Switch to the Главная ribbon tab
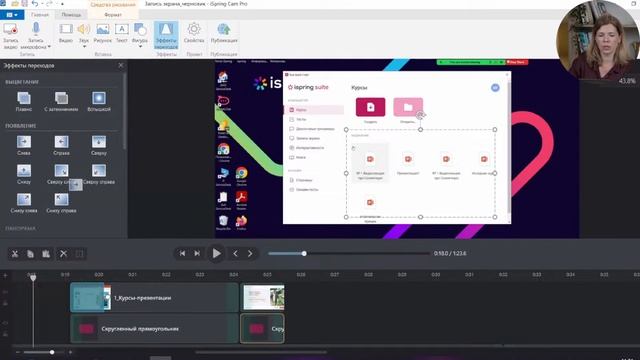Screen dimensions: 640x360 tap(40, 15)
